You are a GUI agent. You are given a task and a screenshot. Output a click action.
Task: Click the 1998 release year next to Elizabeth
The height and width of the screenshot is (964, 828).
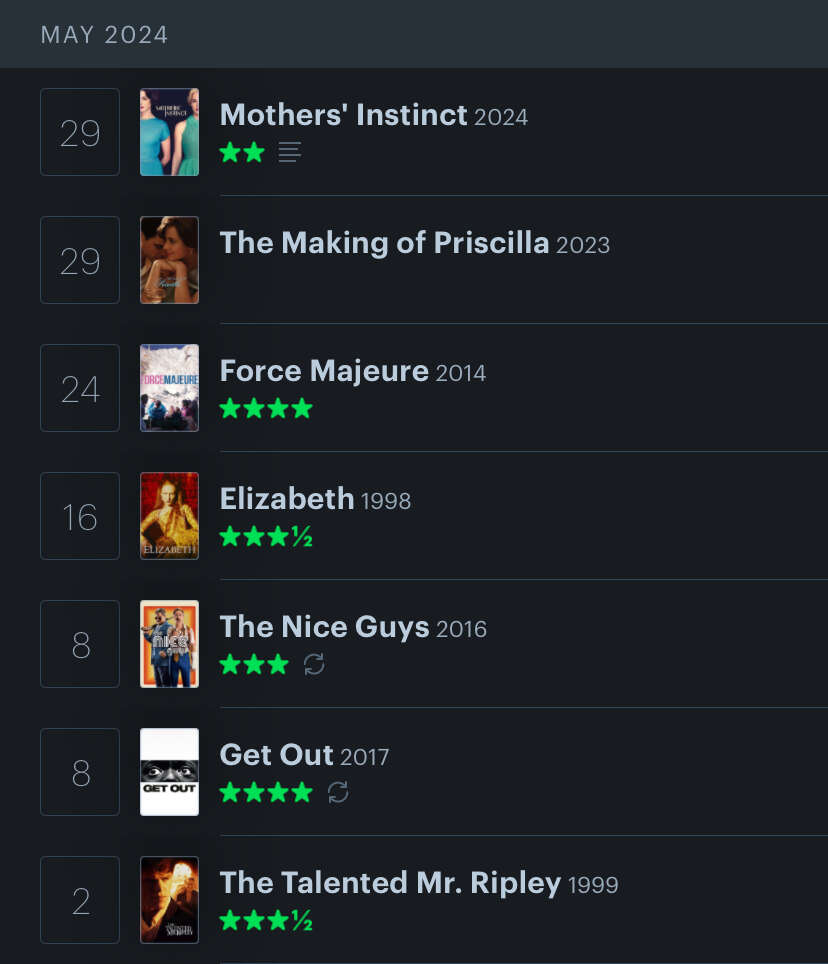coord(386,501)
